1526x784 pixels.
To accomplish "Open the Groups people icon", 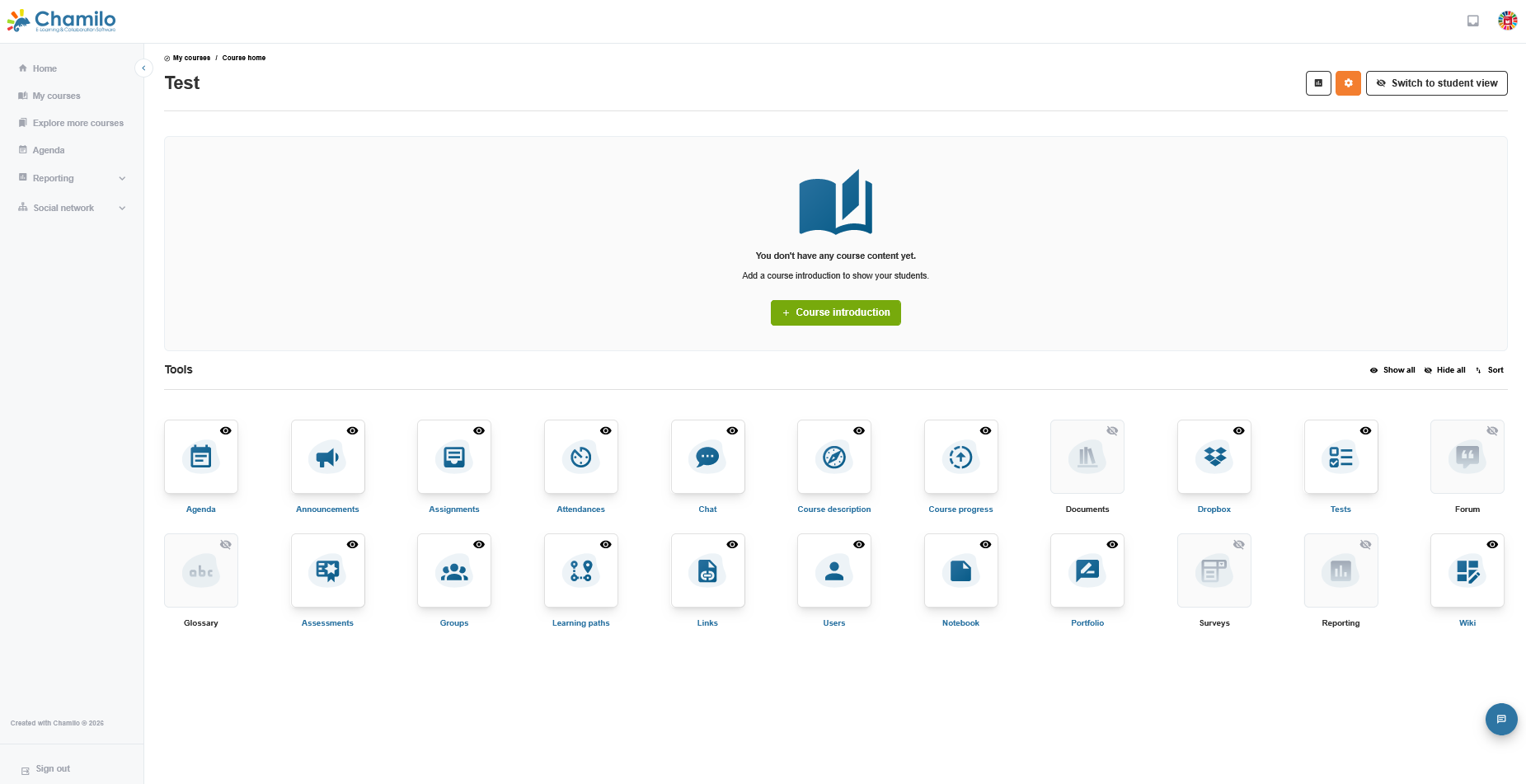I will pos(454,570).
